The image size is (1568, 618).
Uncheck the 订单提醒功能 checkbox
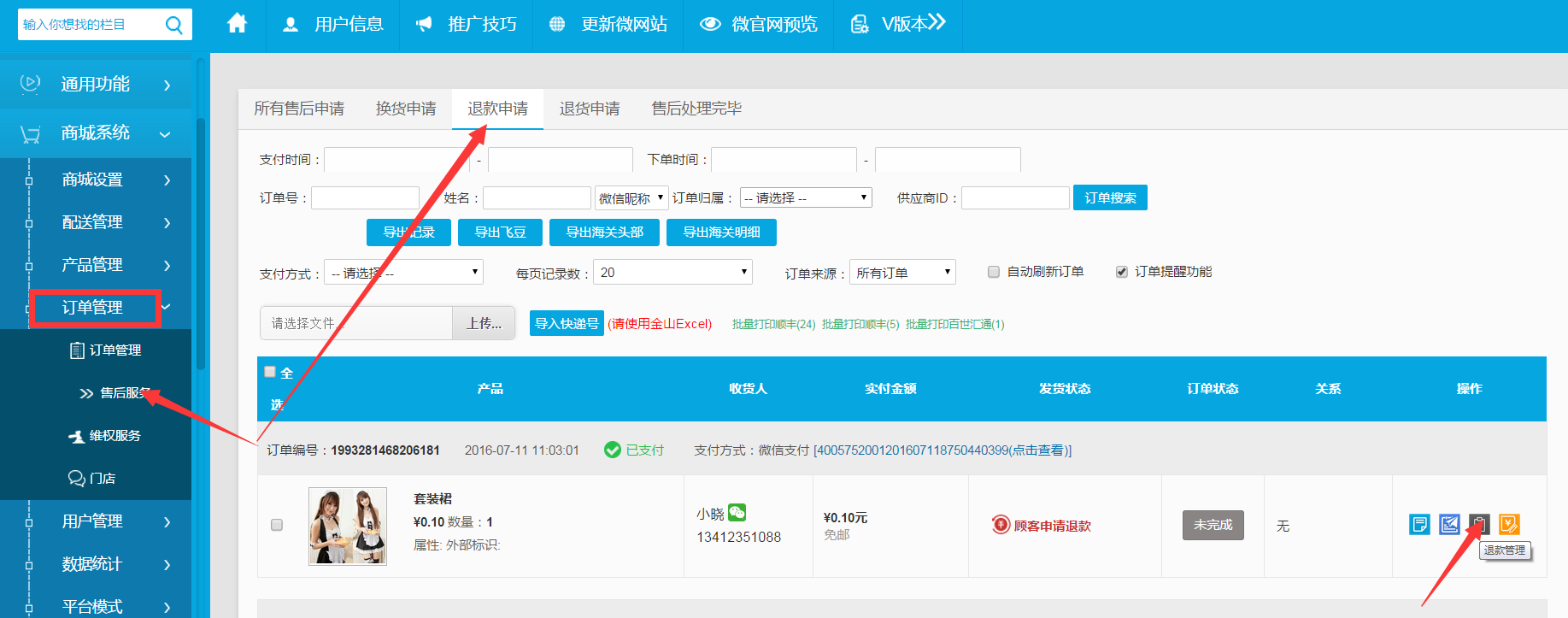1122,272
